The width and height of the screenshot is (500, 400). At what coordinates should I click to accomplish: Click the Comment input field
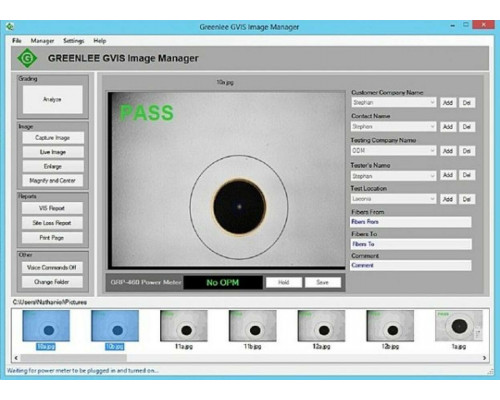[x=411, y=265]
